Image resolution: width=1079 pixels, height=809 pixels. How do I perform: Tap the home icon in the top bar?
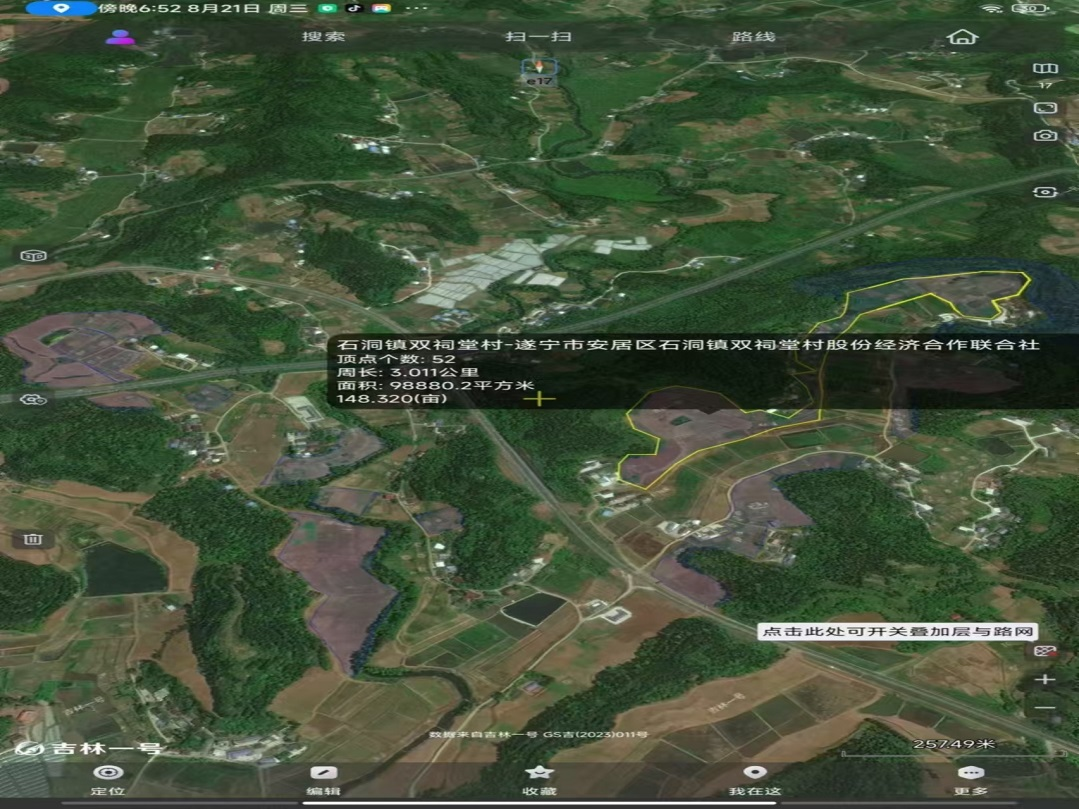pyautogui.click(x=962, y=37)
